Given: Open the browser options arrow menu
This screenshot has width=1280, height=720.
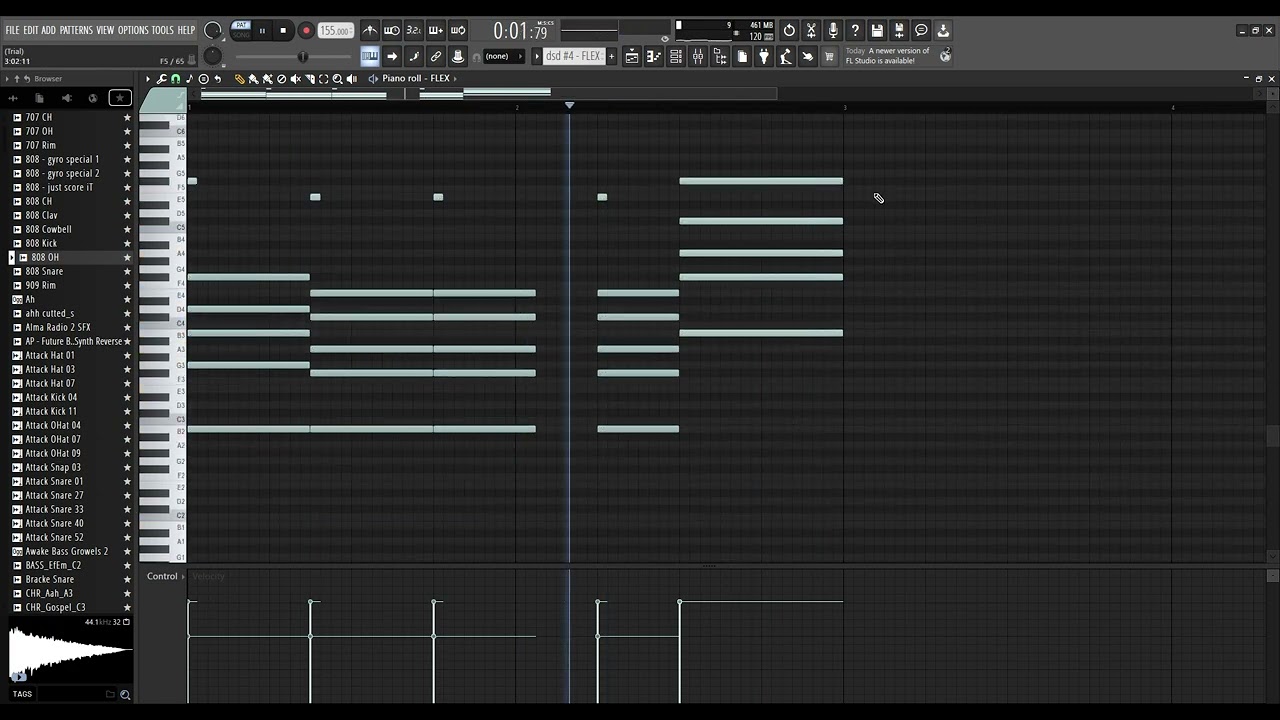Looking at the screenshot, I should (x=8, y=79).
